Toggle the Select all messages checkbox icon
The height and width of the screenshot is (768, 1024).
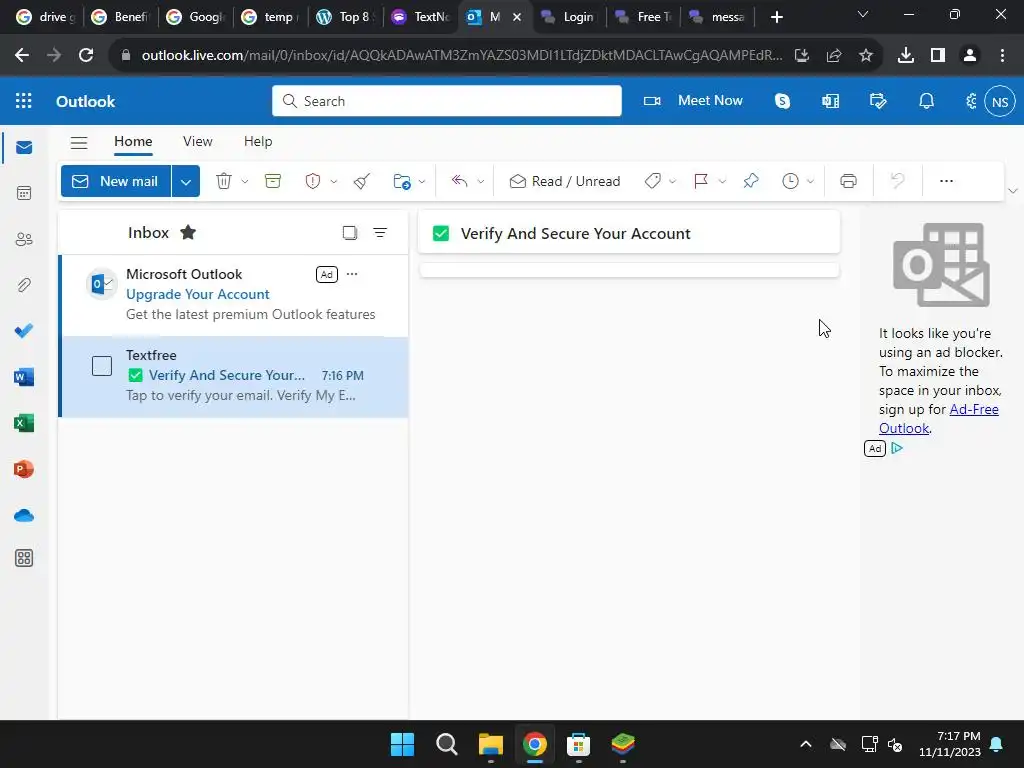pyautogui.click(x=350, y=232)
